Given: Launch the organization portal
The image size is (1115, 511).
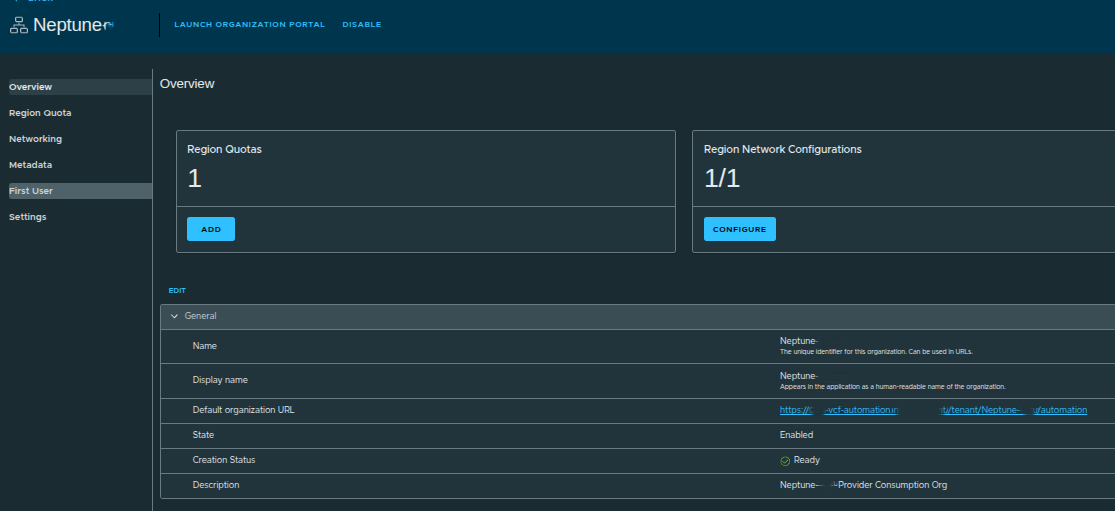Looking at the screenshot, I should 249,25.
